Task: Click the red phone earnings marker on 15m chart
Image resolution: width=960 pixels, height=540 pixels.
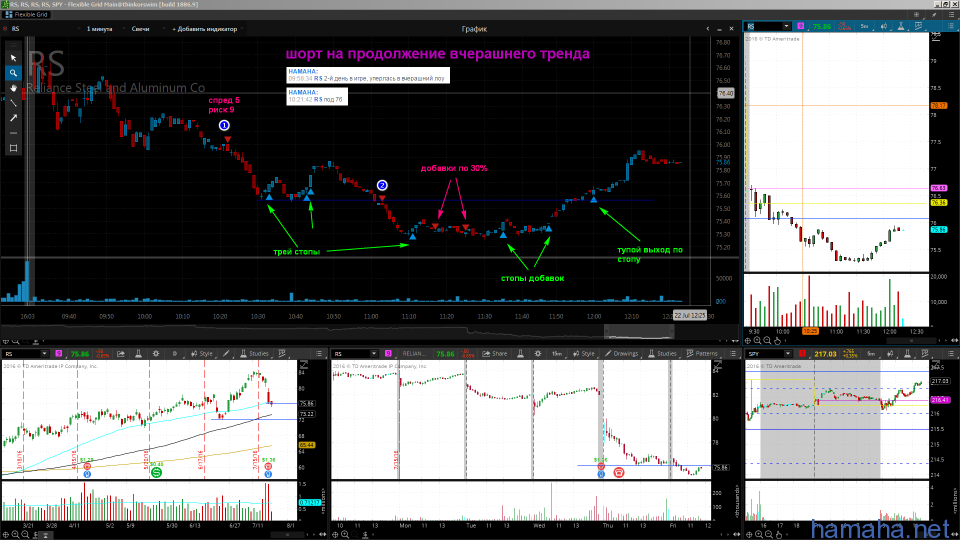Action: tap(619, 472)
